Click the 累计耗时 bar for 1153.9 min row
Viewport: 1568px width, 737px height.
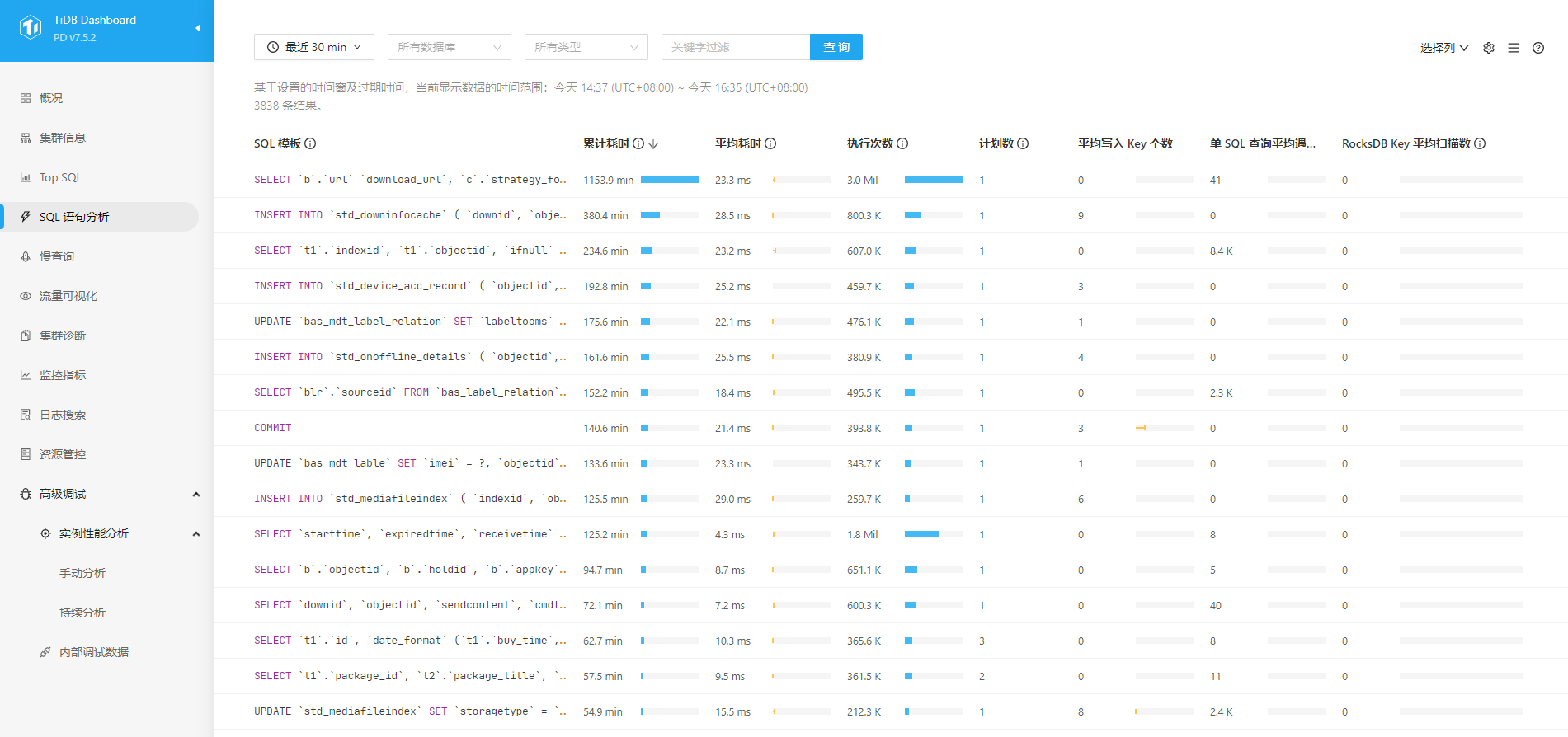(669, 180)
